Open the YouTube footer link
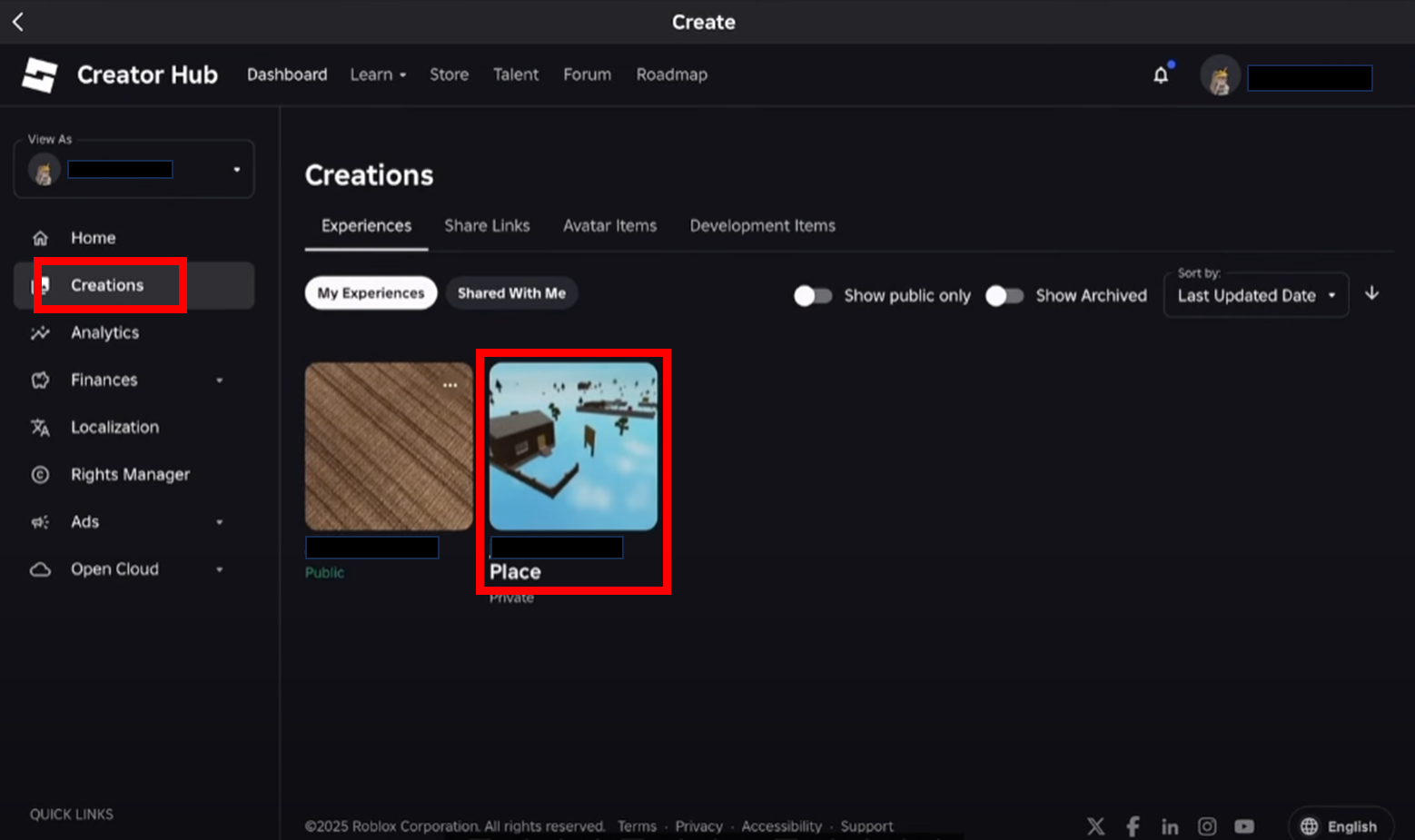 (x=1244, y=826)
